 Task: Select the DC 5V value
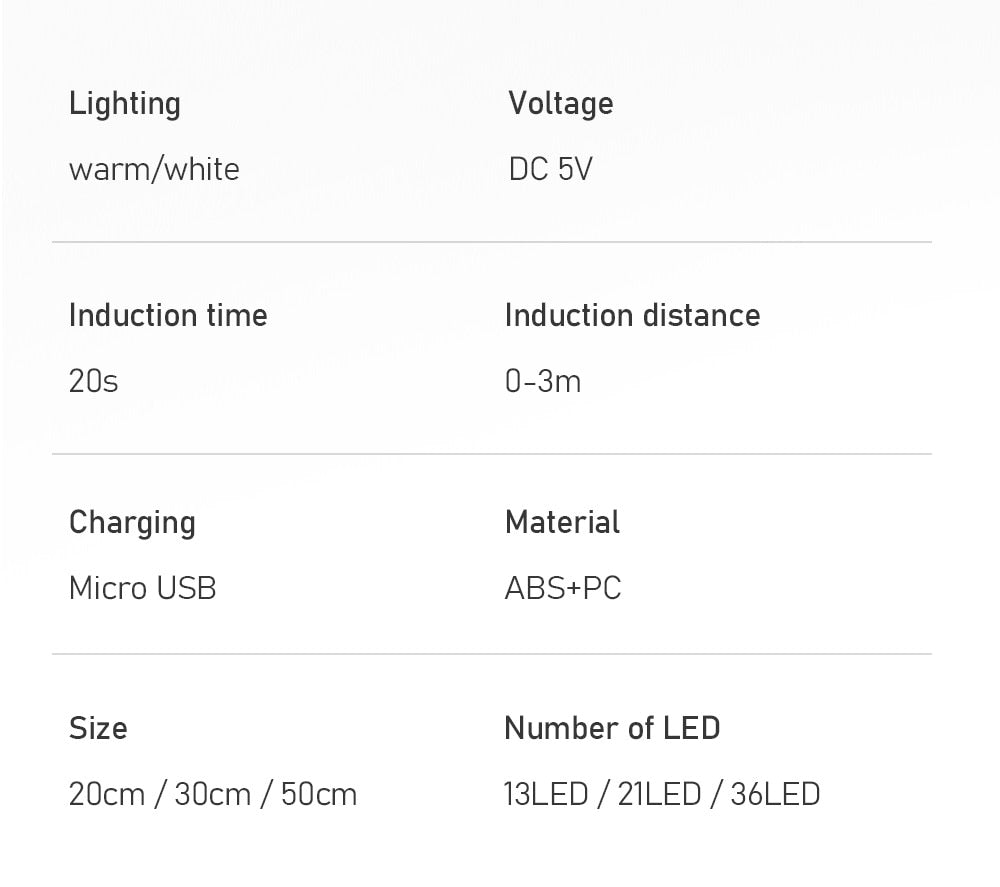pos(550,169)
